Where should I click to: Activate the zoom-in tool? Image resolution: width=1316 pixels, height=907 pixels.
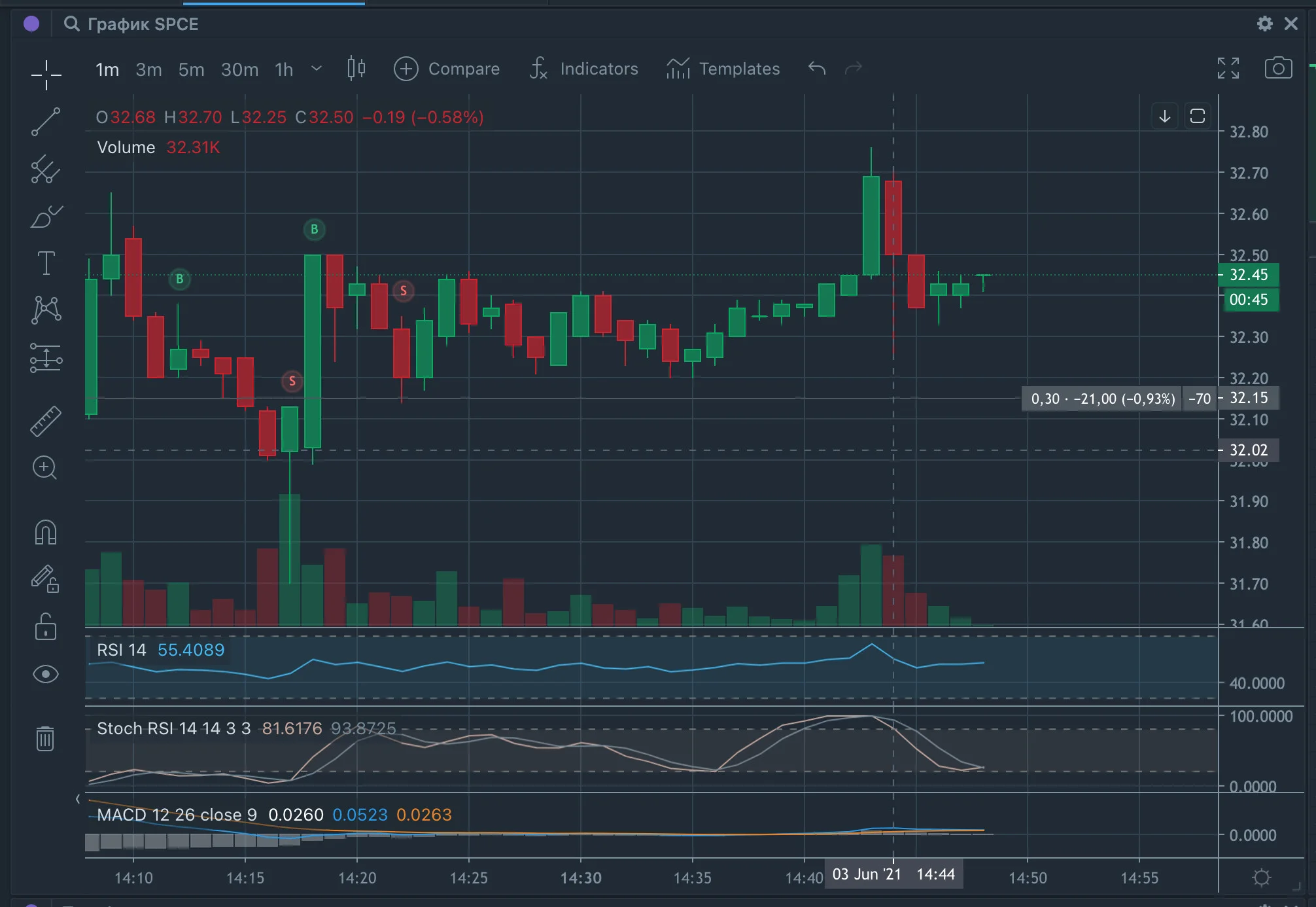click(x=44, y=467)
